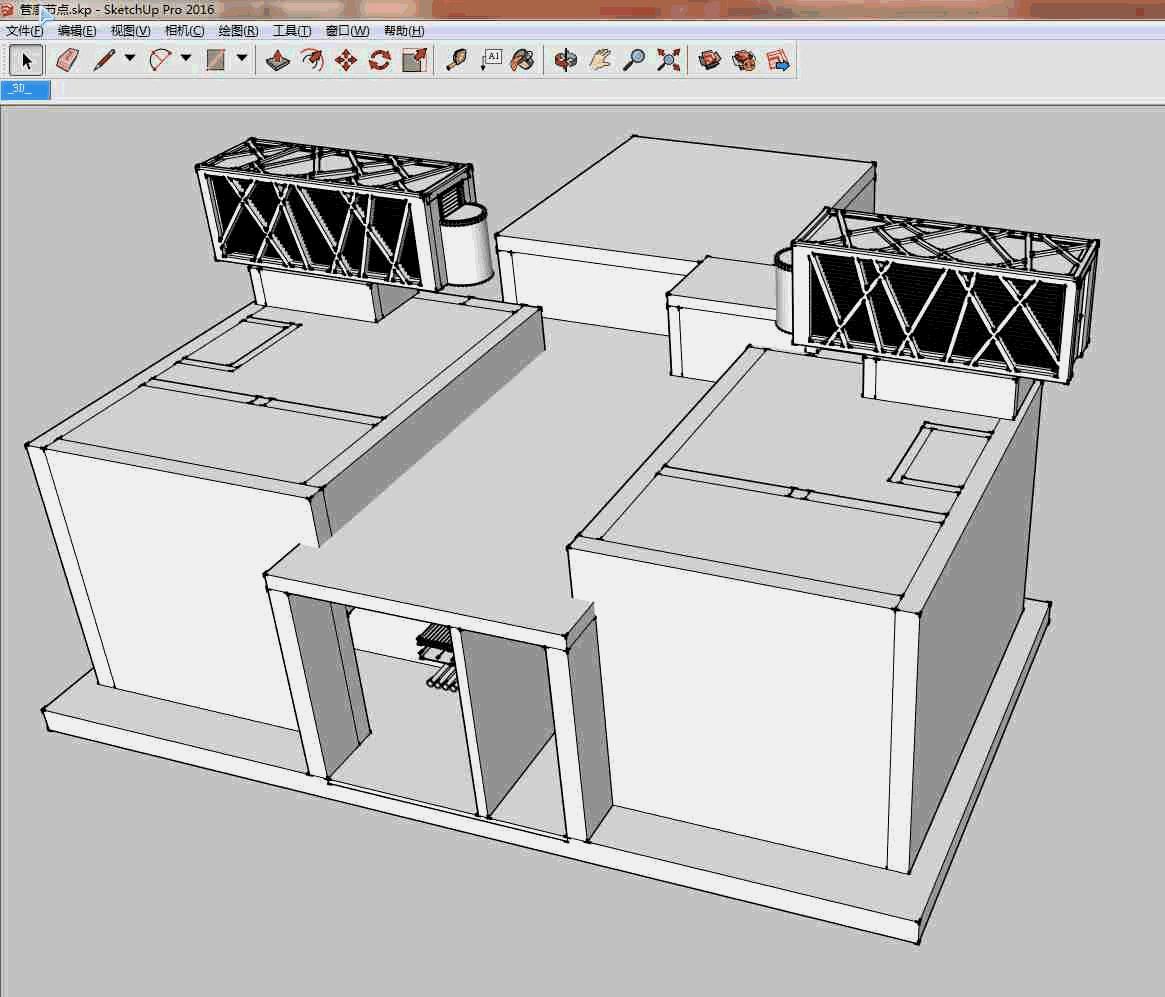This screenshot has width=1165, height=997.
Task: Select the Scale tool
Action: 413,60
